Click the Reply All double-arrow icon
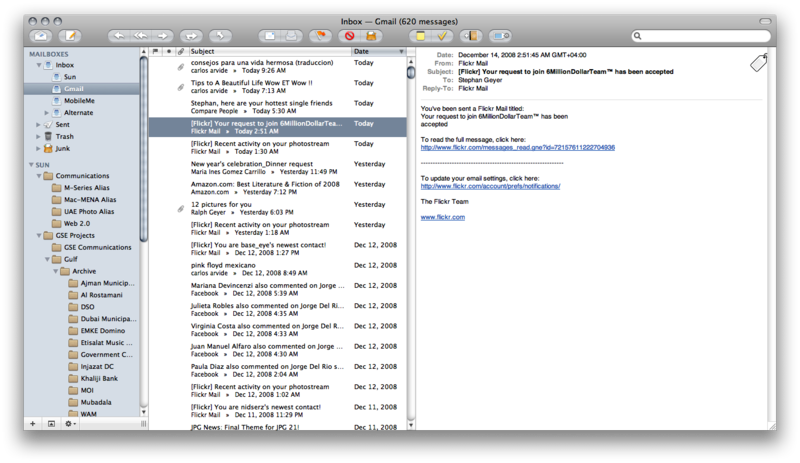The width and height of the screenshot is (800, 463). [x=141, y=36]
